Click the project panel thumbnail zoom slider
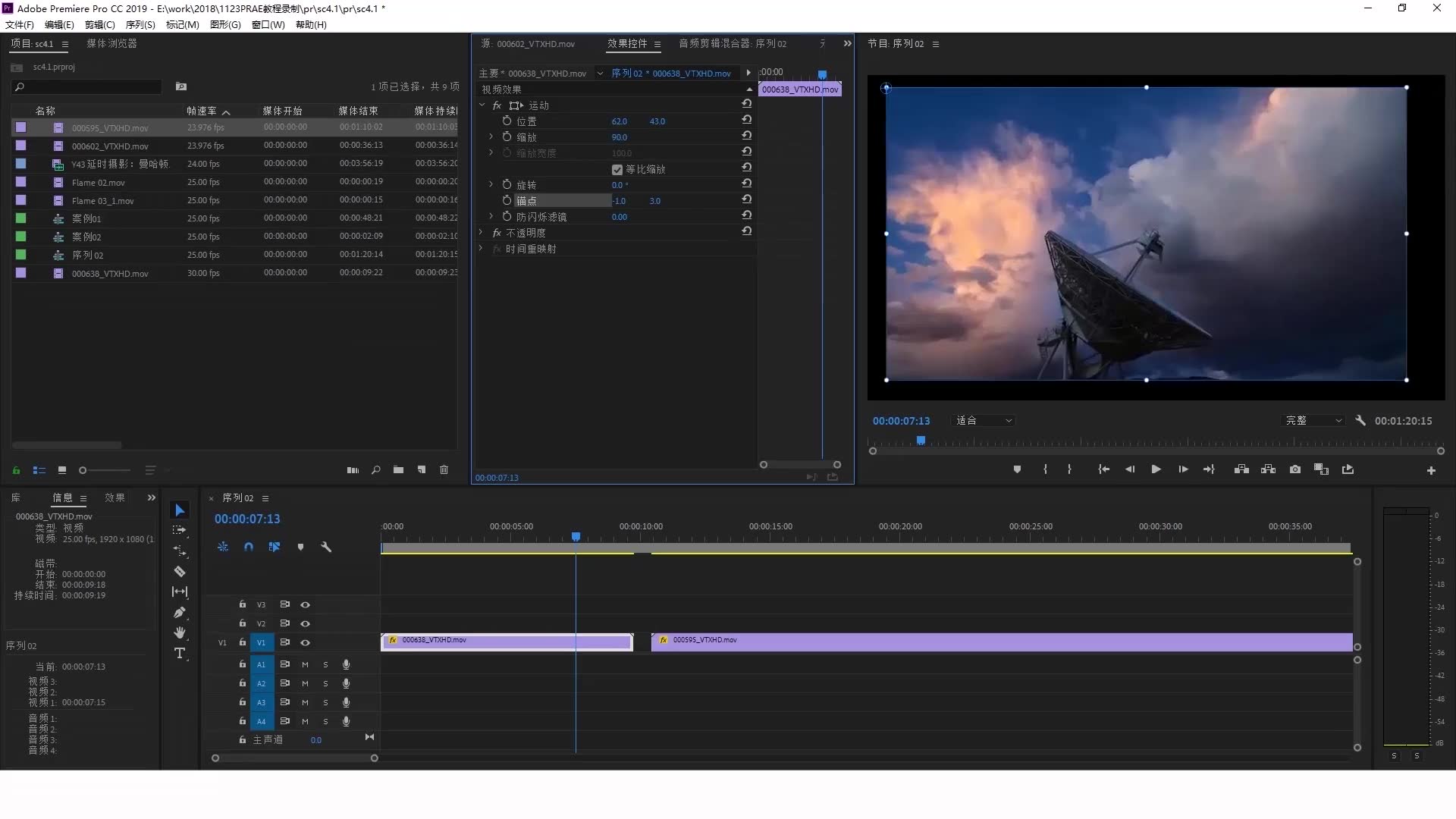The image size is (1456, 819). 83,470
